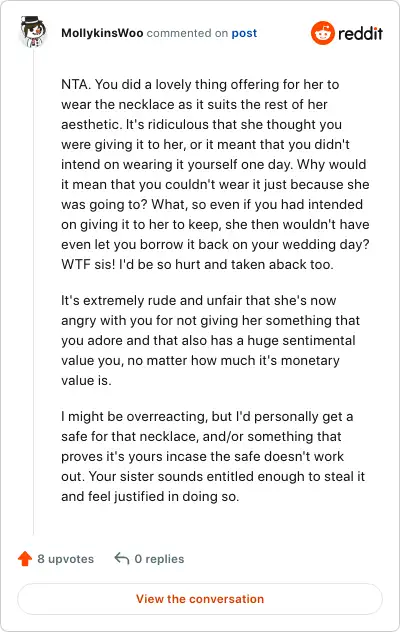Image resolution: width=400 pixels, height=632 pixels.
Task: Click the "View the conversation" button
Action: (200, 599)
